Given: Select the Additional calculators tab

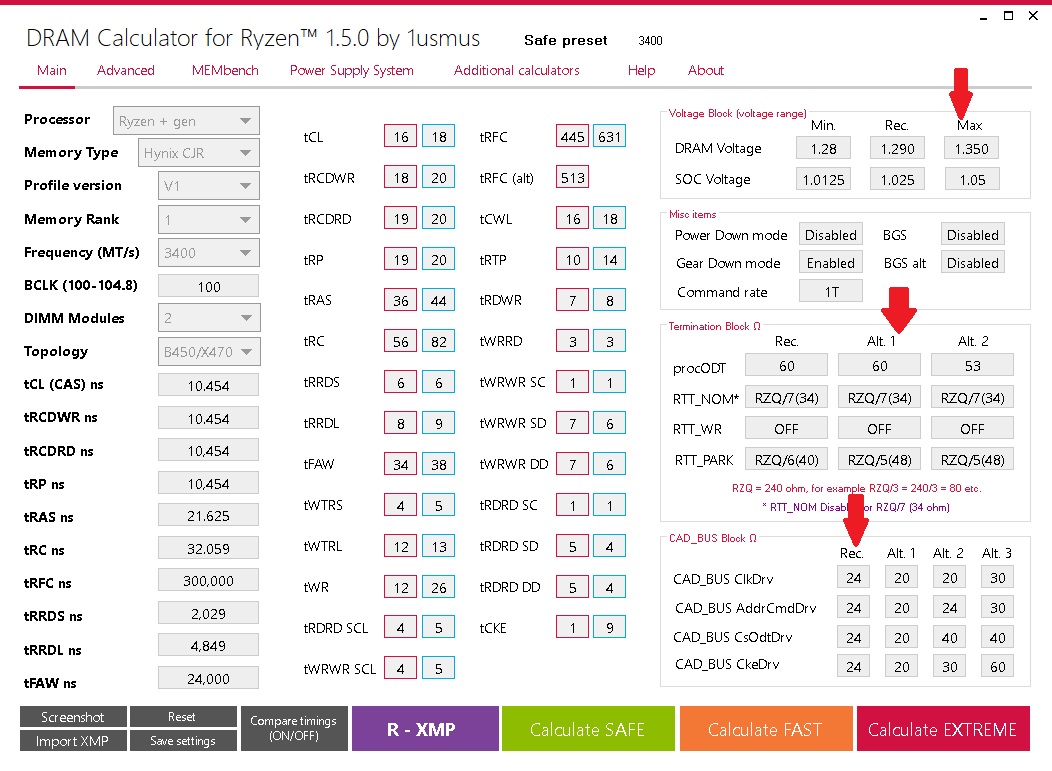Looking at the screenshot, I should pyautogui.click(x=517, y=70).
